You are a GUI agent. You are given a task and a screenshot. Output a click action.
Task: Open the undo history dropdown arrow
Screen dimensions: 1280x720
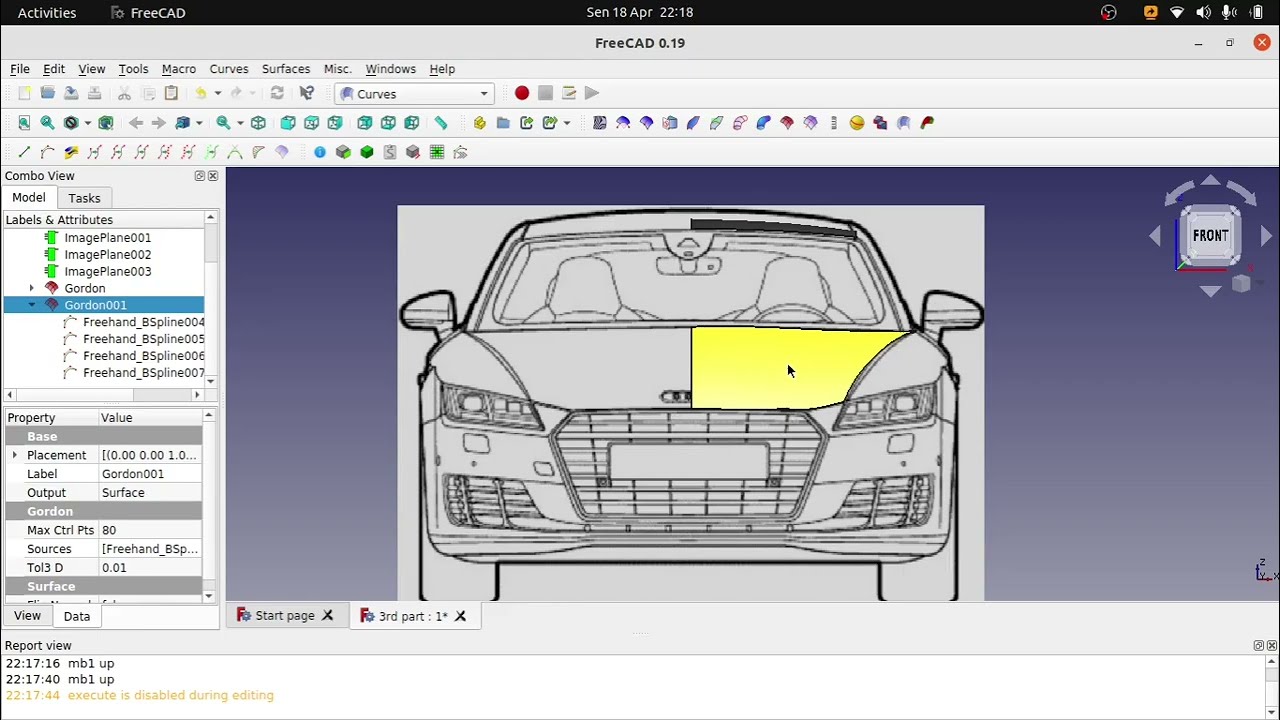pos(217,94)
